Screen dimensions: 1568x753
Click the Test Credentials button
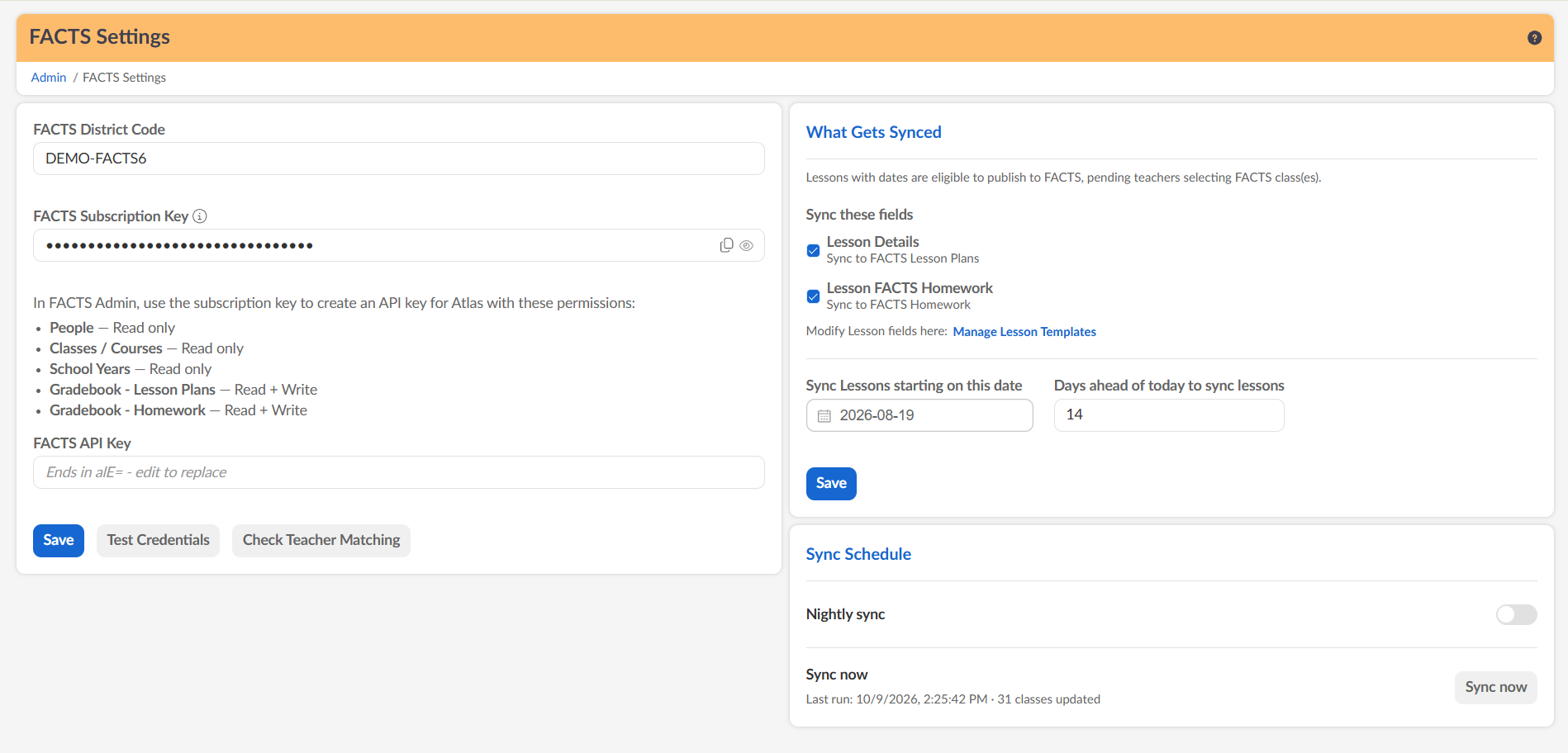pos(158,541)
